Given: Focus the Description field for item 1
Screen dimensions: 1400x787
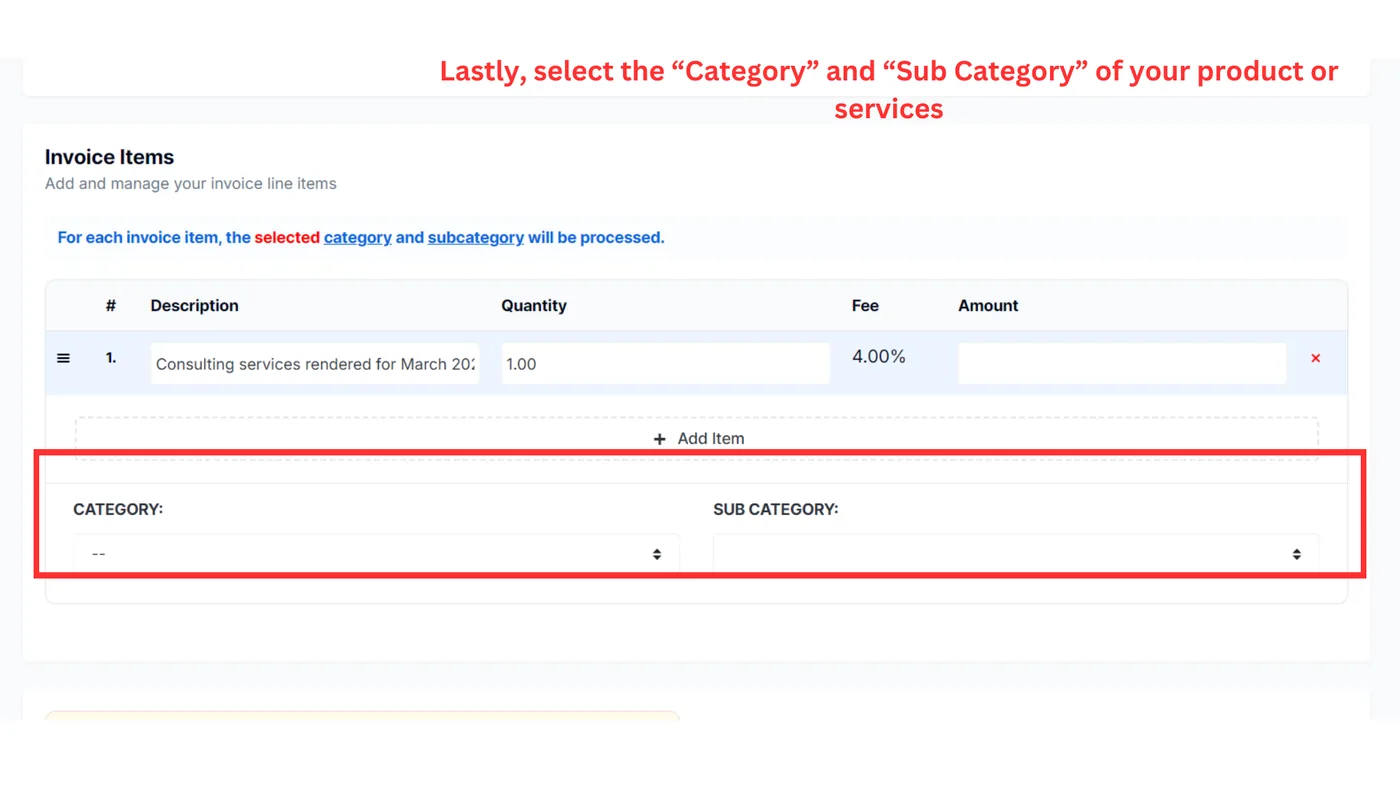Looking at the screenshot, I should coord(315,364).
